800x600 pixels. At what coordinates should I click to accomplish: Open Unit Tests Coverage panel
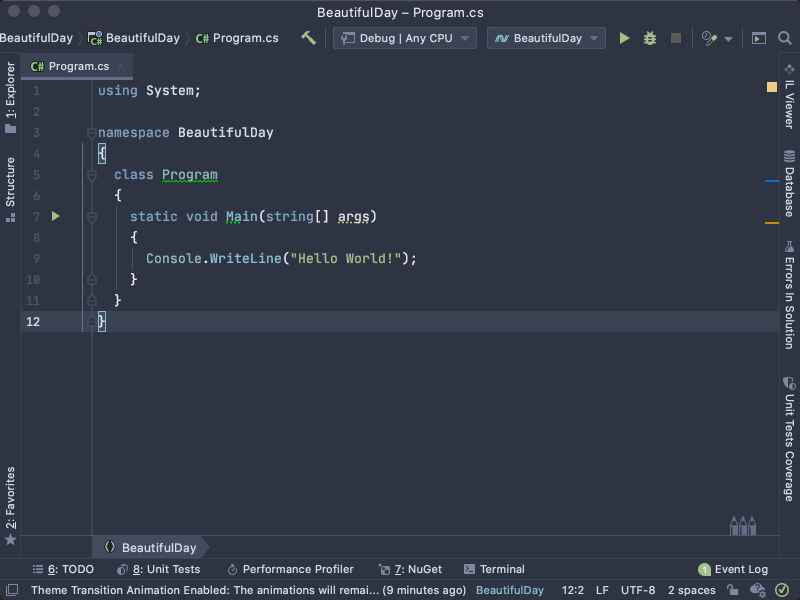point(789,439)
